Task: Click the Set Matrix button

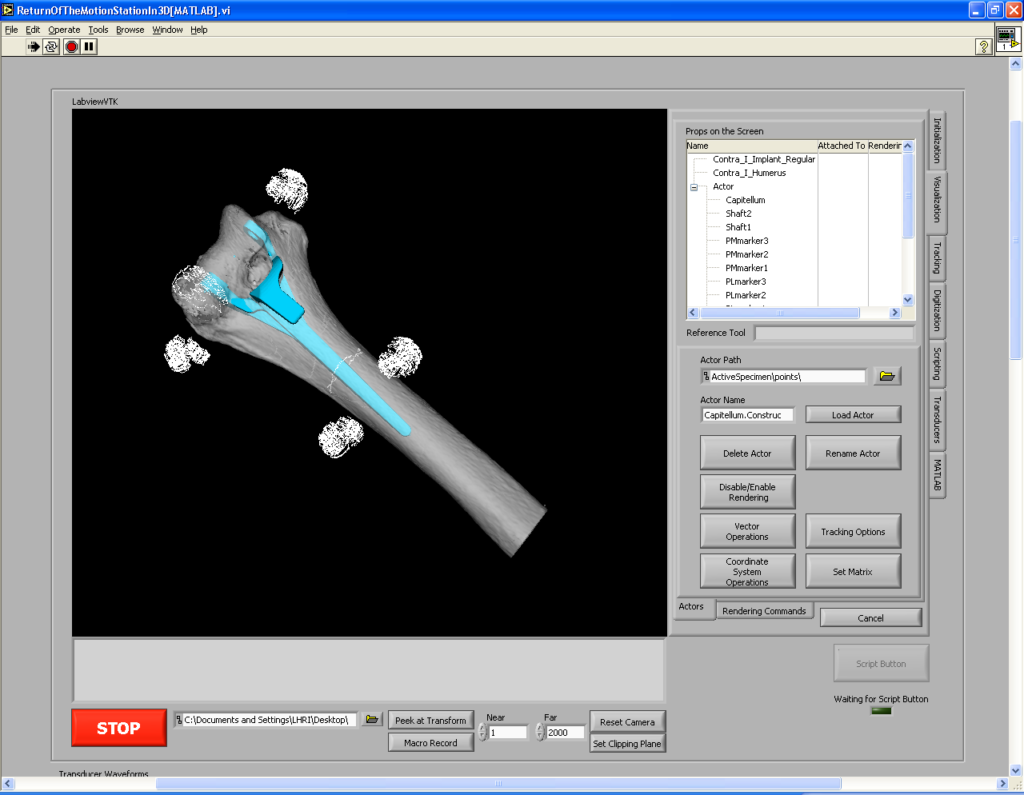Action: point(853,572)
